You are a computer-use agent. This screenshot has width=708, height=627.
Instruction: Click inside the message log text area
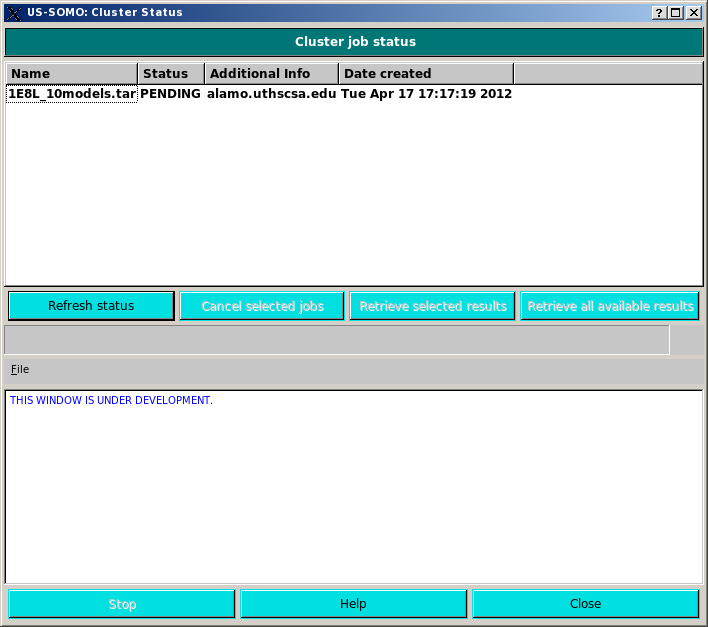[x=354, y=488]
